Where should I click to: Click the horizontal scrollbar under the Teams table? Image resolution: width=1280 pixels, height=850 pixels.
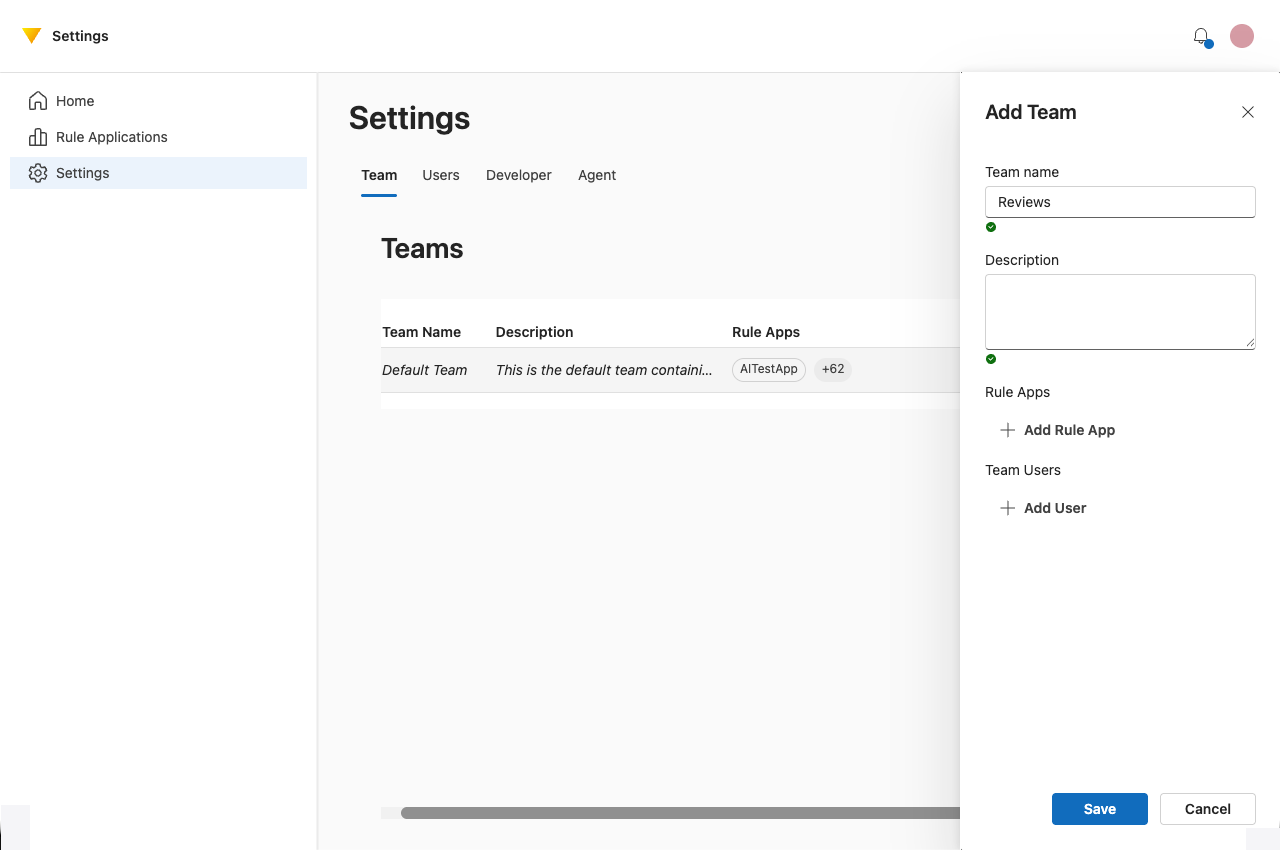click(x=670, y=813)
